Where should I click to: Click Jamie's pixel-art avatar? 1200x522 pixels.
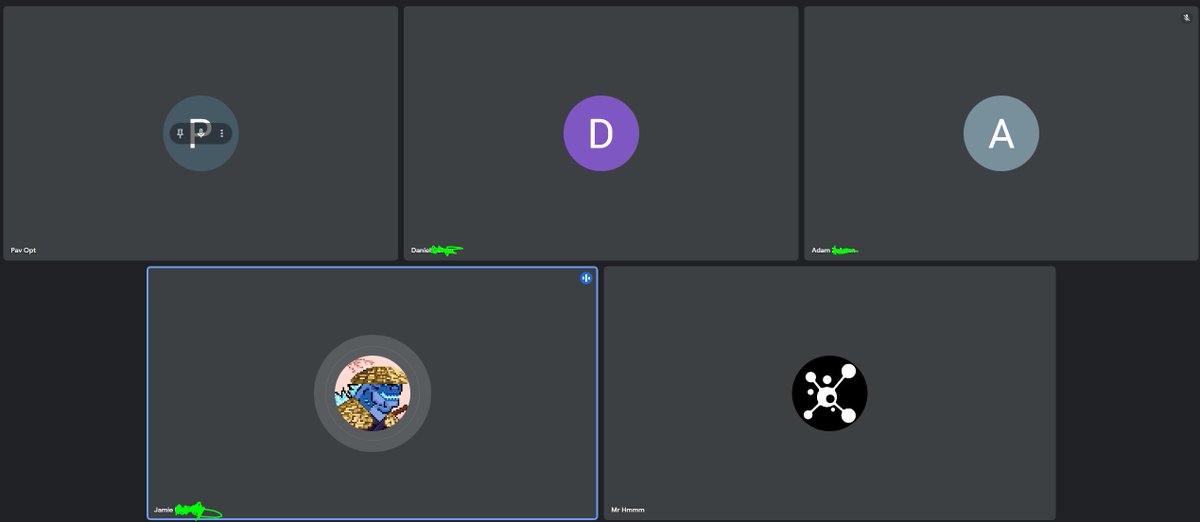click(372, 393)
